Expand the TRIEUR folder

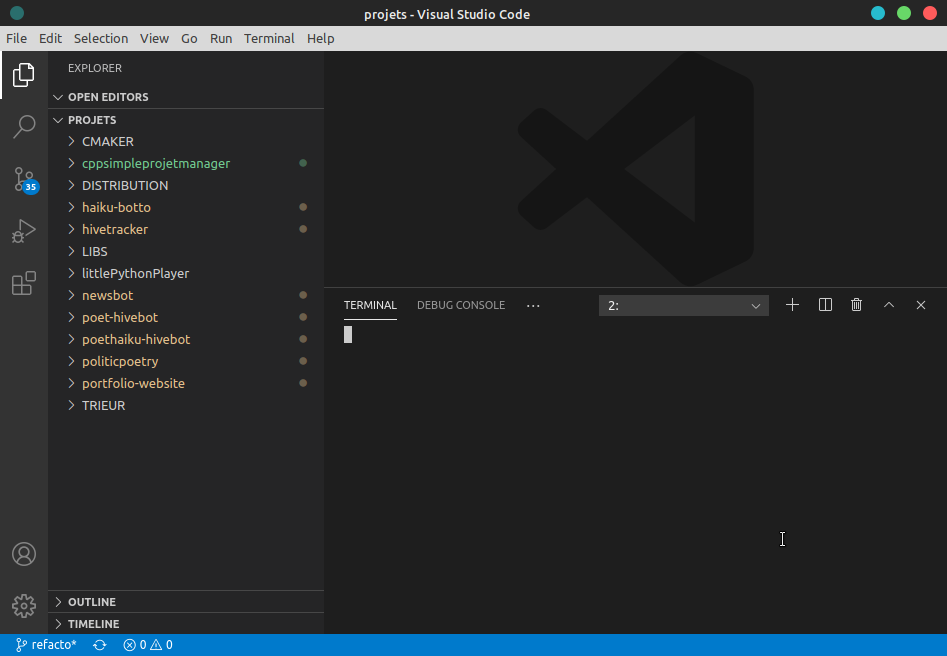[186, 405]
